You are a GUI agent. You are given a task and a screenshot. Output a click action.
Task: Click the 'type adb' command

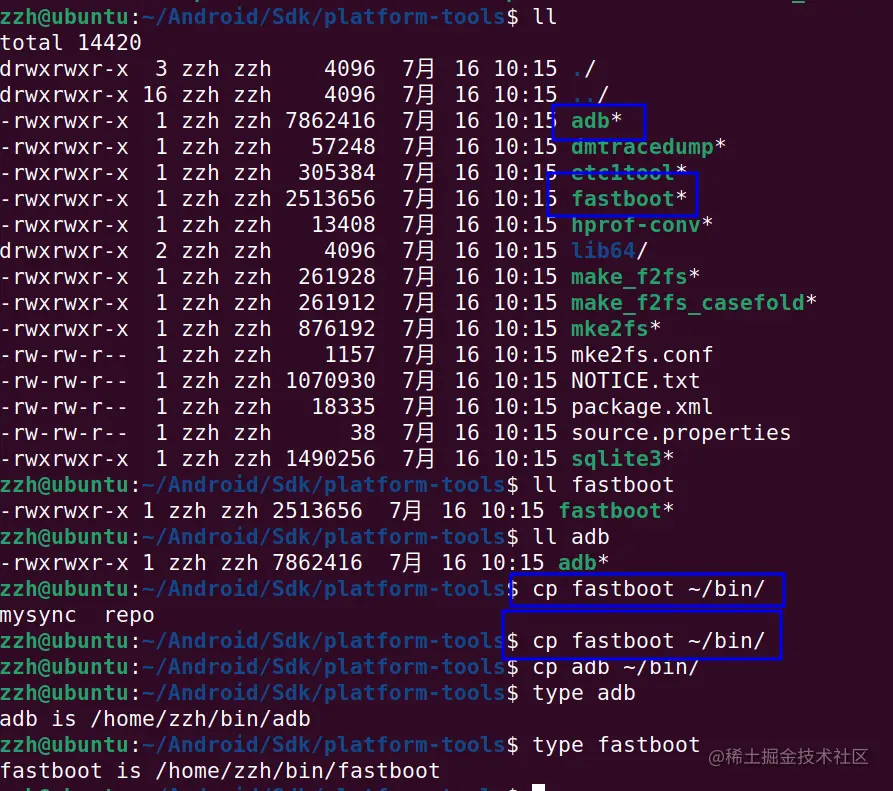pyautogui.click(x=584, y=693)
